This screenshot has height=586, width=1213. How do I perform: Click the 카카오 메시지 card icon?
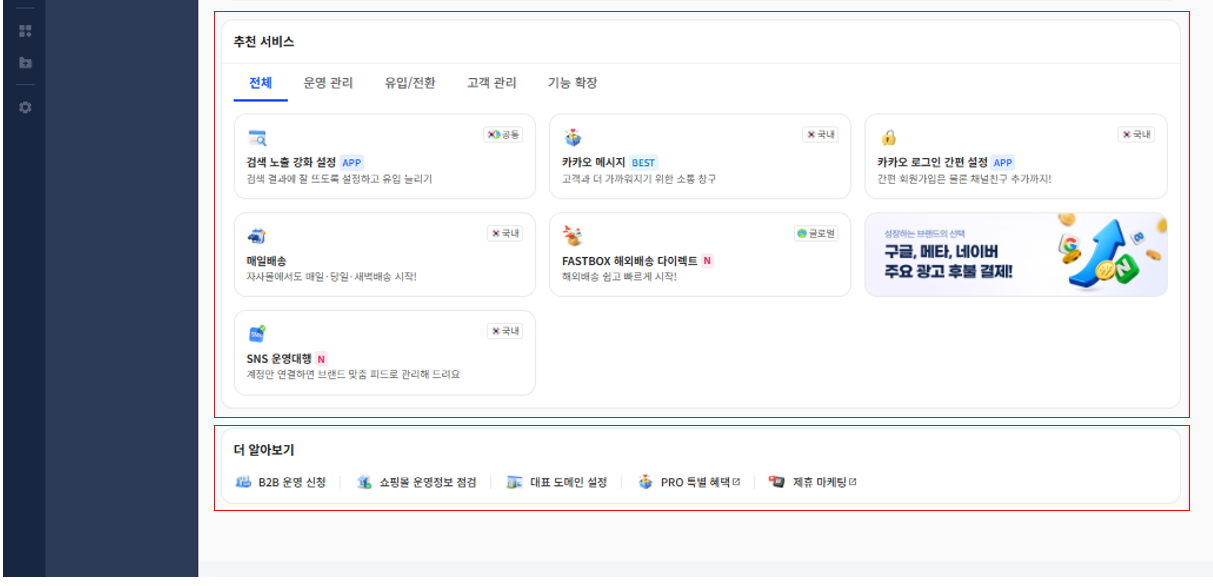[x=572, y=138]
